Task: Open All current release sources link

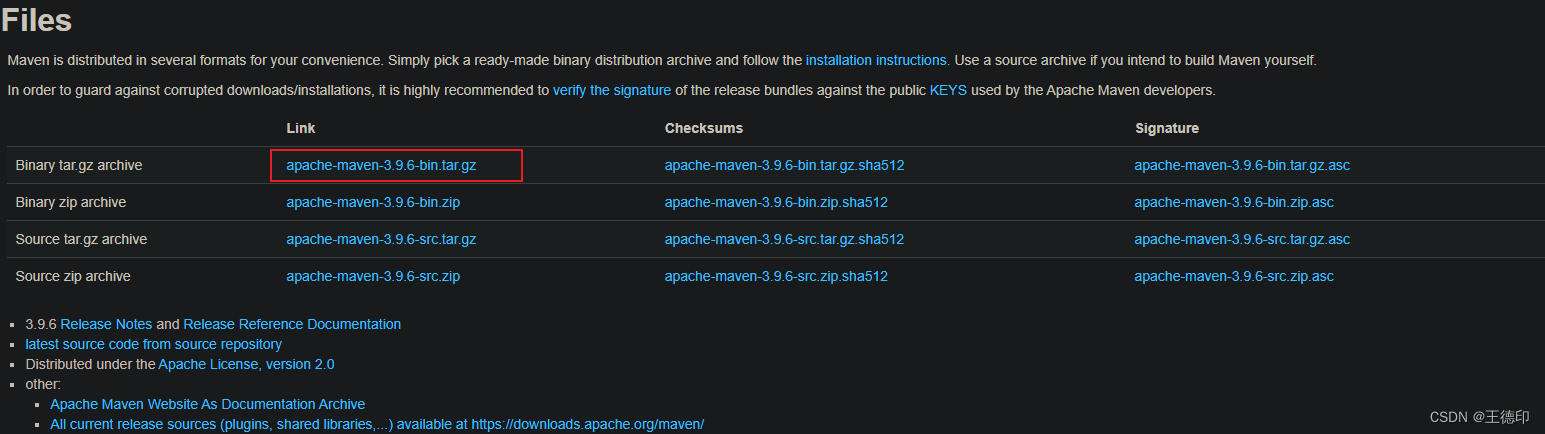Action: click(377, 424)
